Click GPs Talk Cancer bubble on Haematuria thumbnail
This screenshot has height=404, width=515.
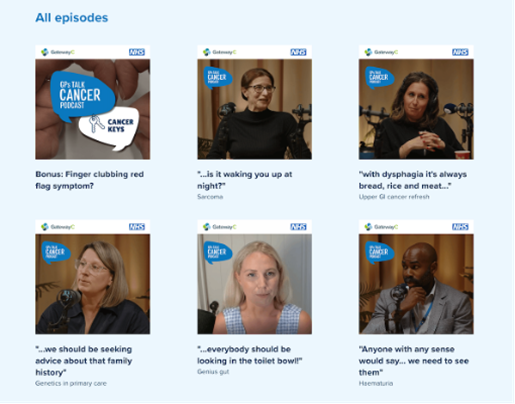tap(380, 252)
